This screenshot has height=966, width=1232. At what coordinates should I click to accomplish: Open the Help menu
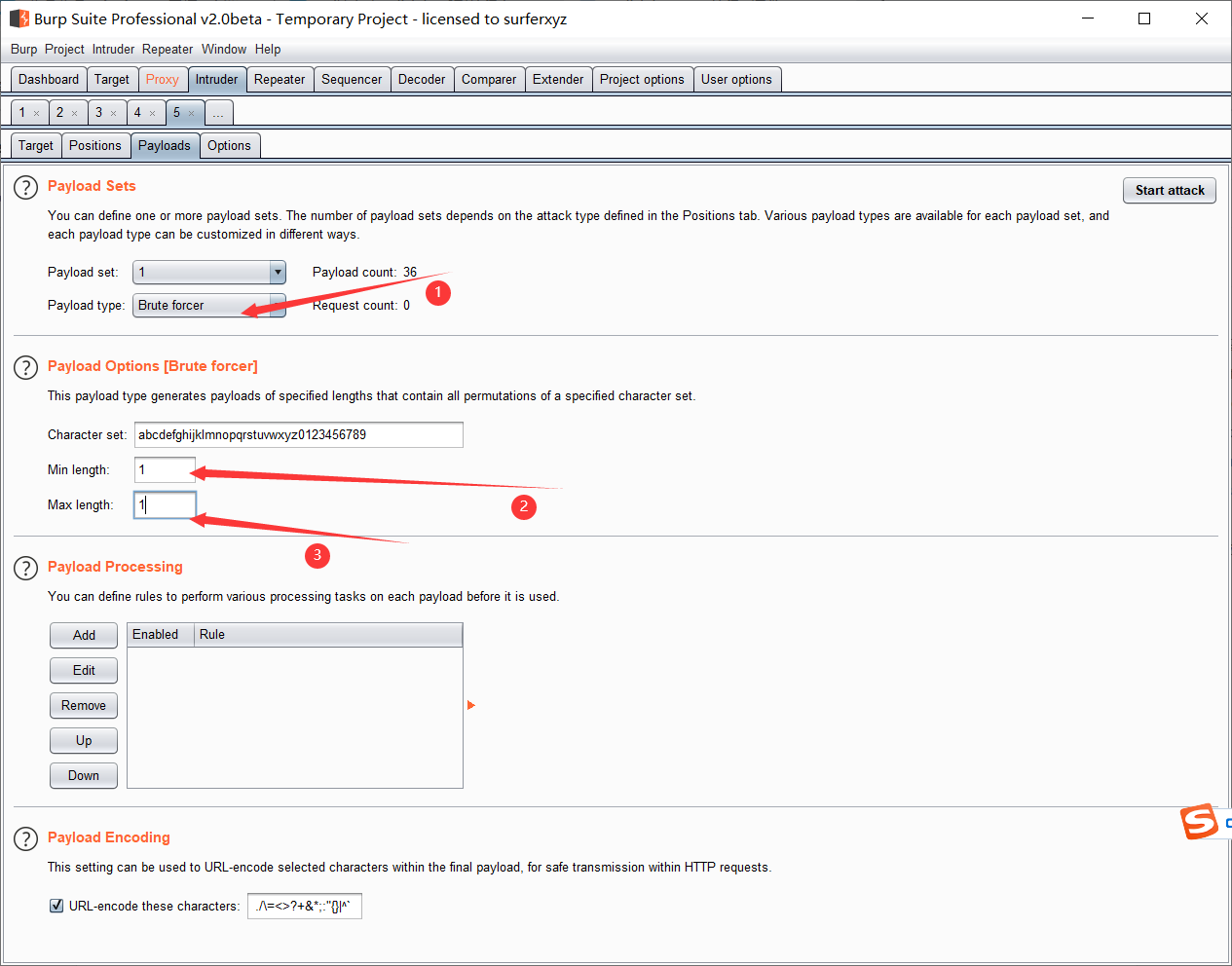pyautogui.click(x=268, y=49)
